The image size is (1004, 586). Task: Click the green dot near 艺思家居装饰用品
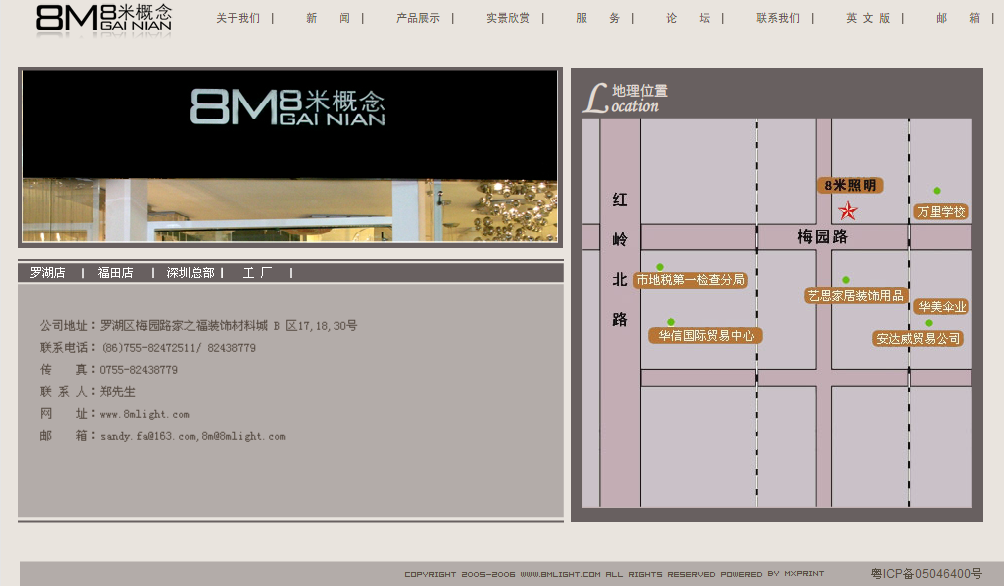click(x=847, y=280)
